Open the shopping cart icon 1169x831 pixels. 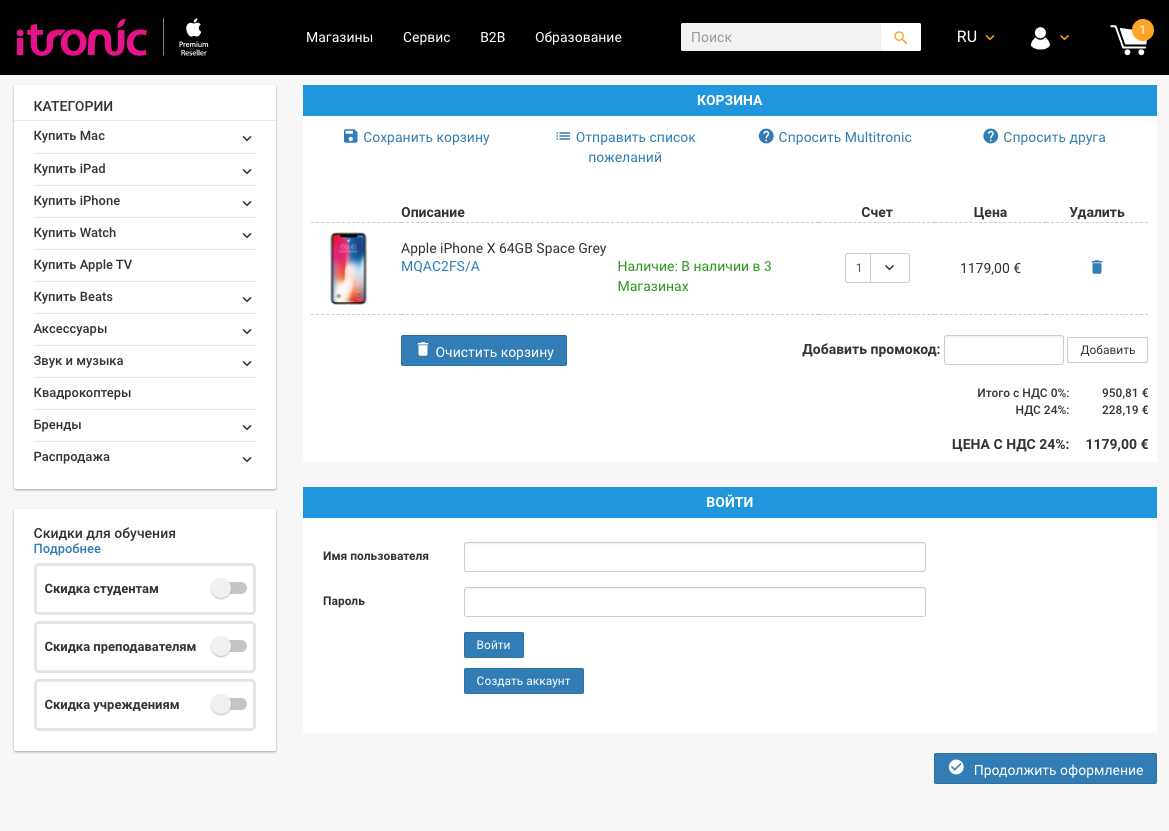[1130, 38]
